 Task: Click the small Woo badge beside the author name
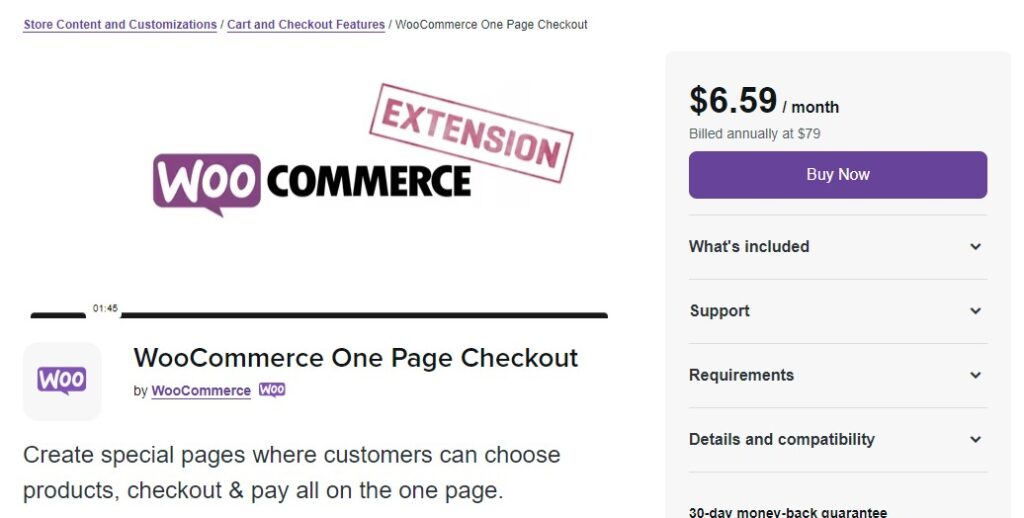(x=272, y=390)
